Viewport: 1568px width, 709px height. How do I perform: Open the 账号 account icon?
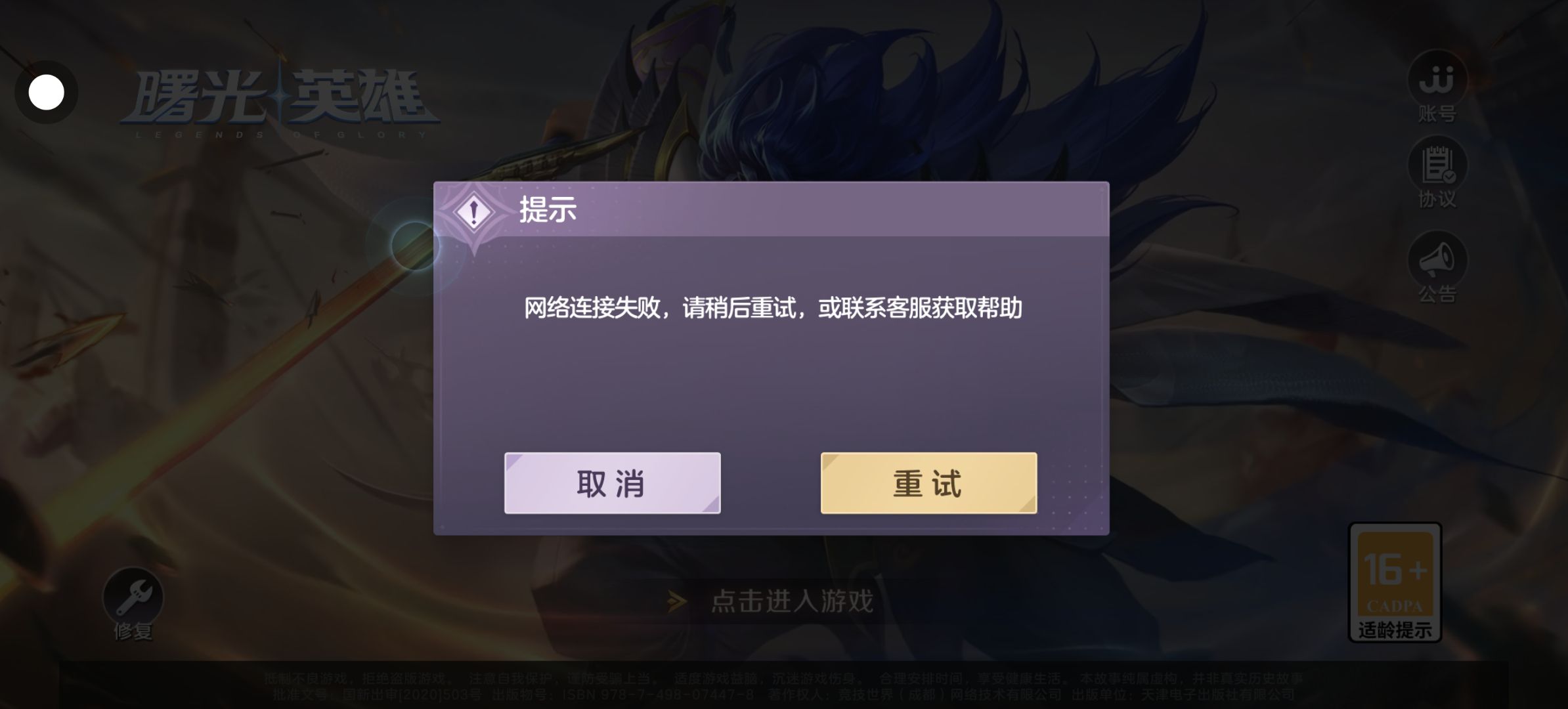pos(1437,79)
